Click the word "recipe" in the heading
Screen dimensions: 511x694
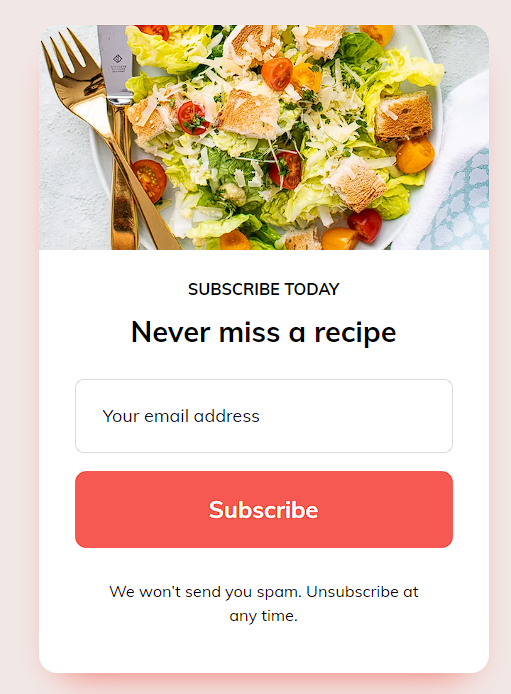click(355, 333)
